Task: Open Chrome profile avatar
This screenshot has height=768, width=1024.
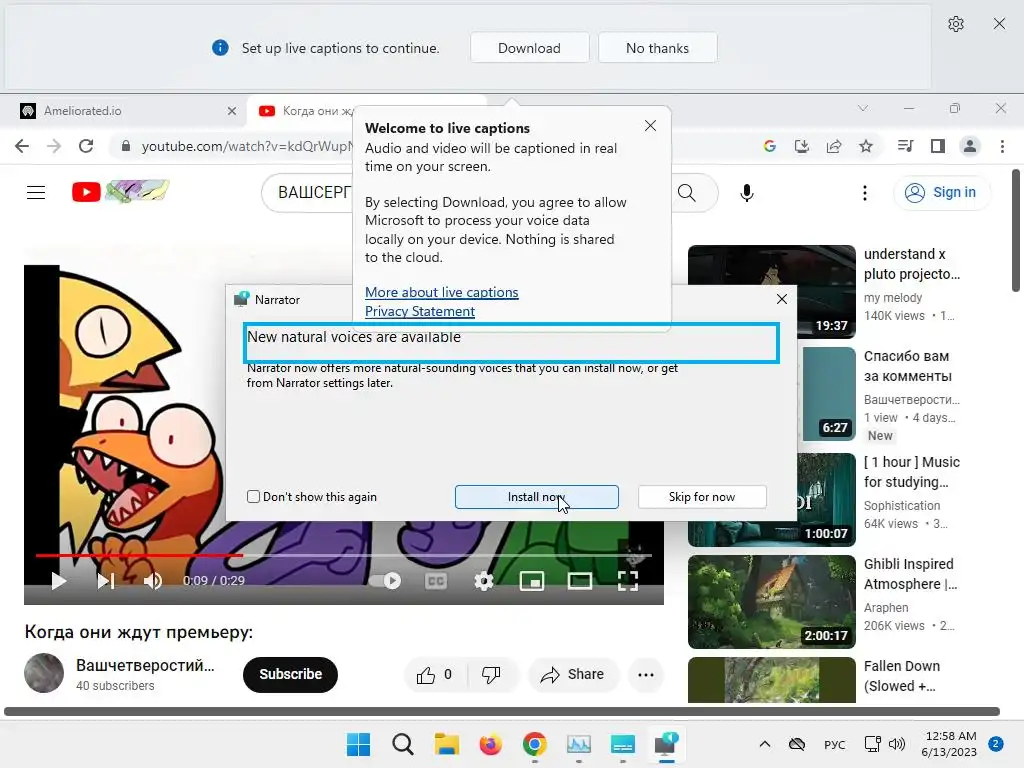Action: coord(970,146)
